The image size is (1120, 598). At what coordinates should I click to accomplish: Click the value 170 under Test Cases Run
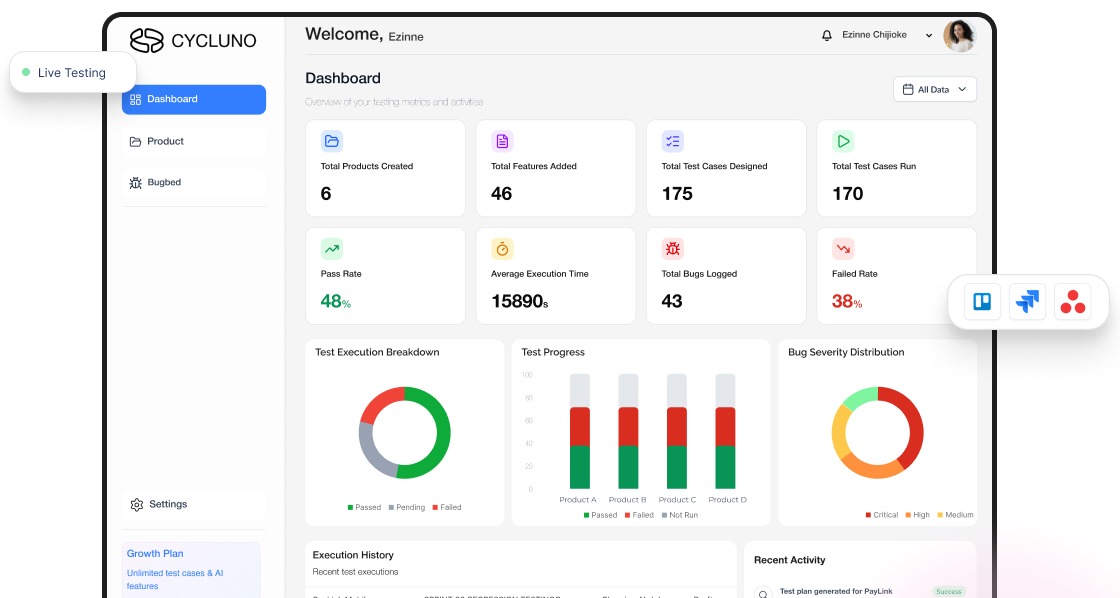click(x=848, y=194)
